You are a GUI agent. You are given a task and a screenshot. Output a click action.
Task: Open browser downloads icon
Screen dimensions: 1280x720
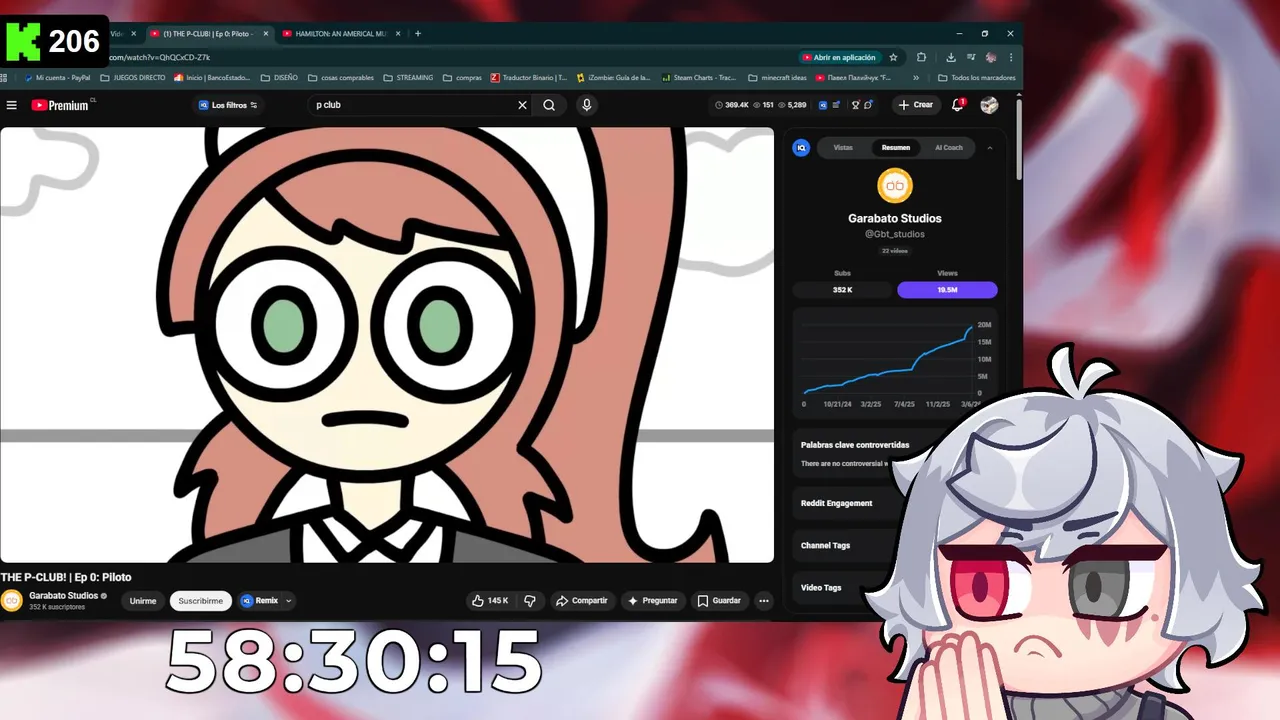click(951, 58)
